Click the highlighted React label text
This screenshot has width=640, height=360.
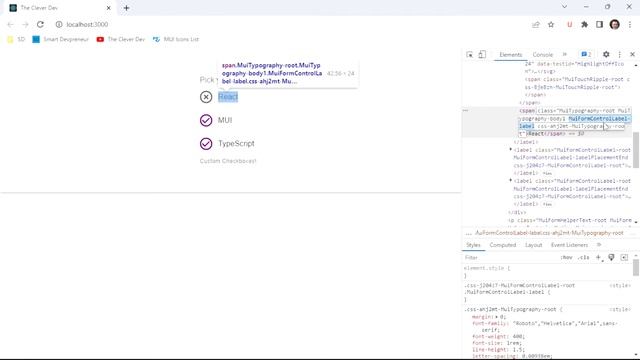coord(228,97)
